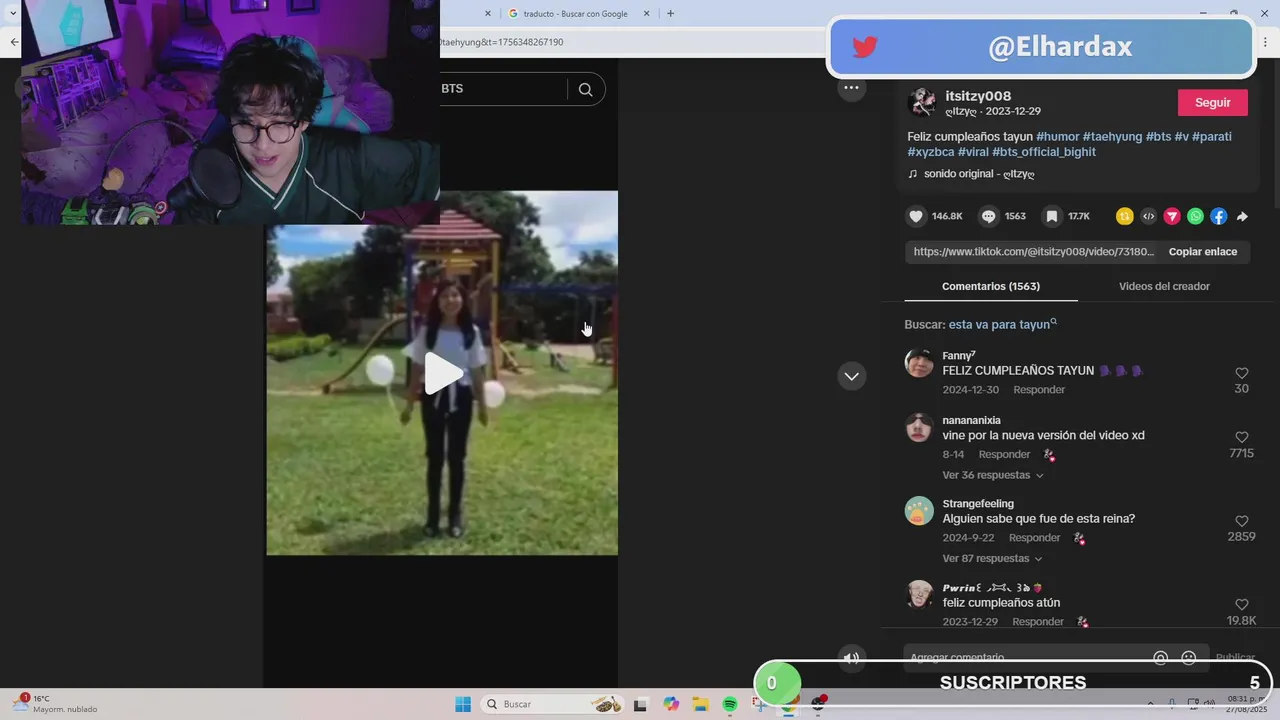Open the itsitzy008 profile name

pos(978,96)
